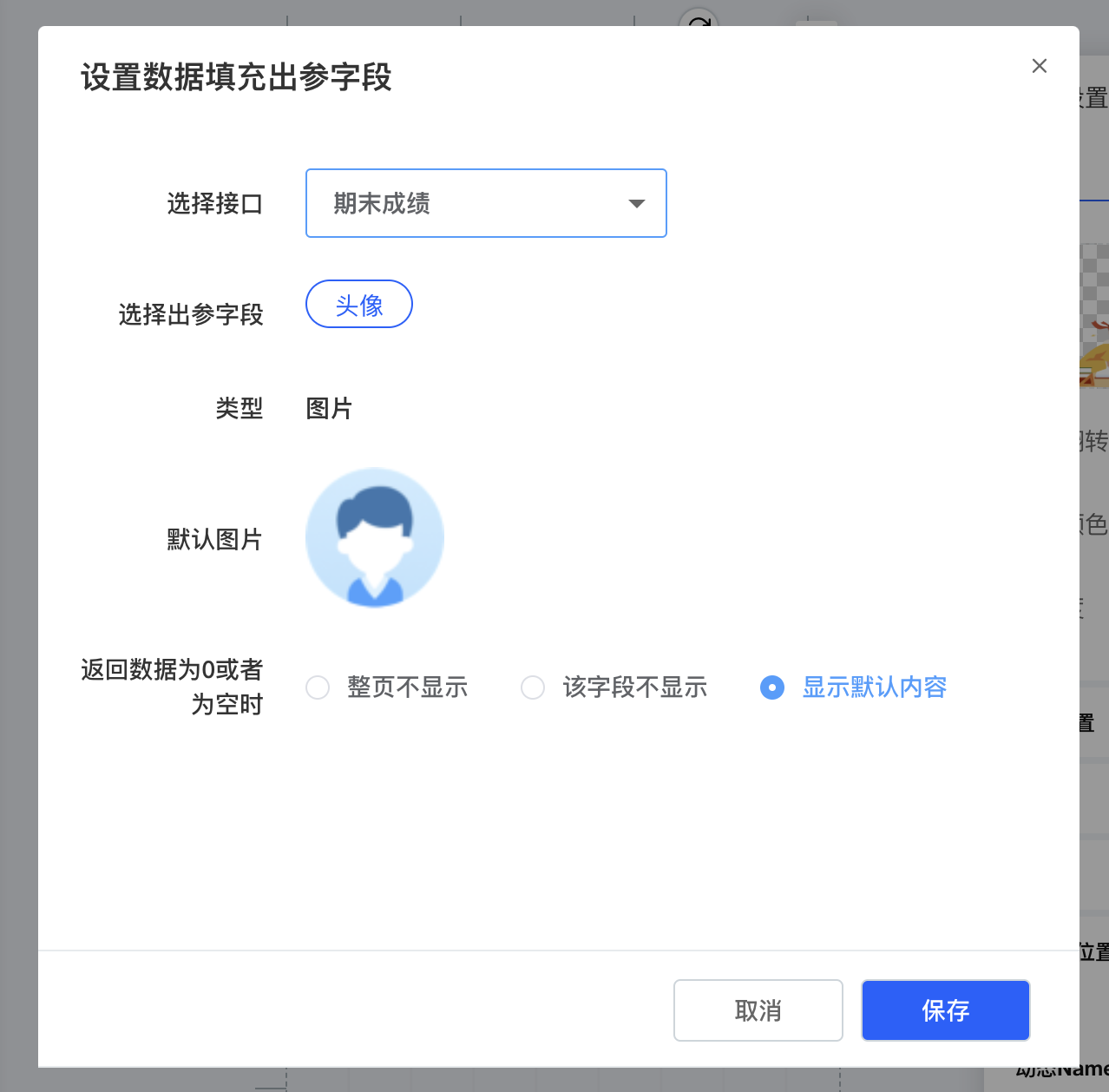Close the dialog with the X icon
The height and width of the screenshot is (1092, 1109).
click(1039, 66)
